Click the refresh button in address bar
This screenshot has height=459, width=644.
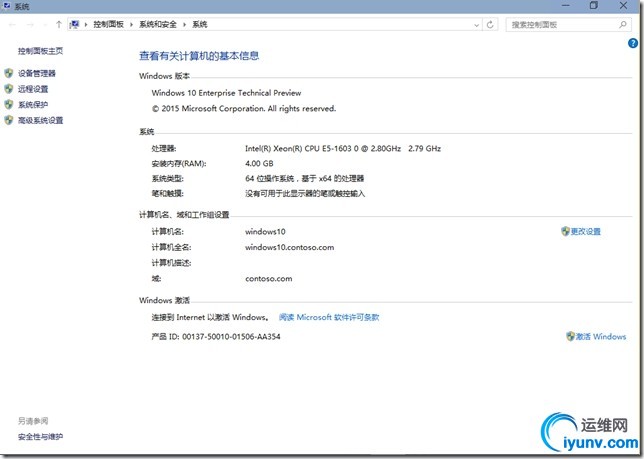tap(490, 25)
